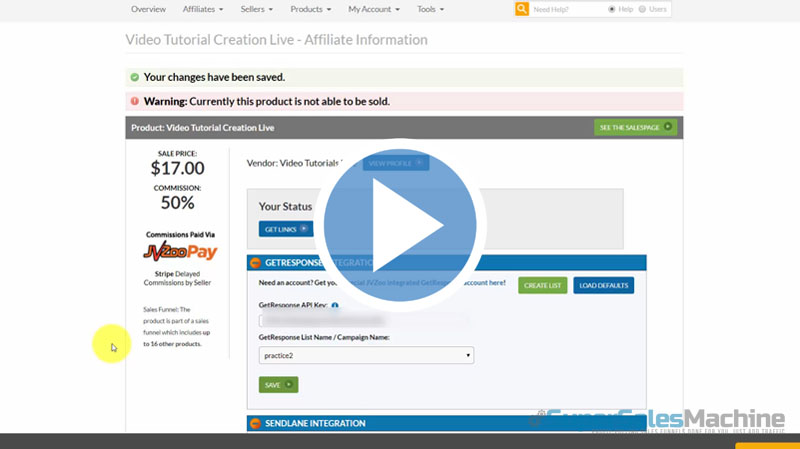Open the GetResponse campaign name dropdown
This screenshot has width=800, height=449.
366,355
